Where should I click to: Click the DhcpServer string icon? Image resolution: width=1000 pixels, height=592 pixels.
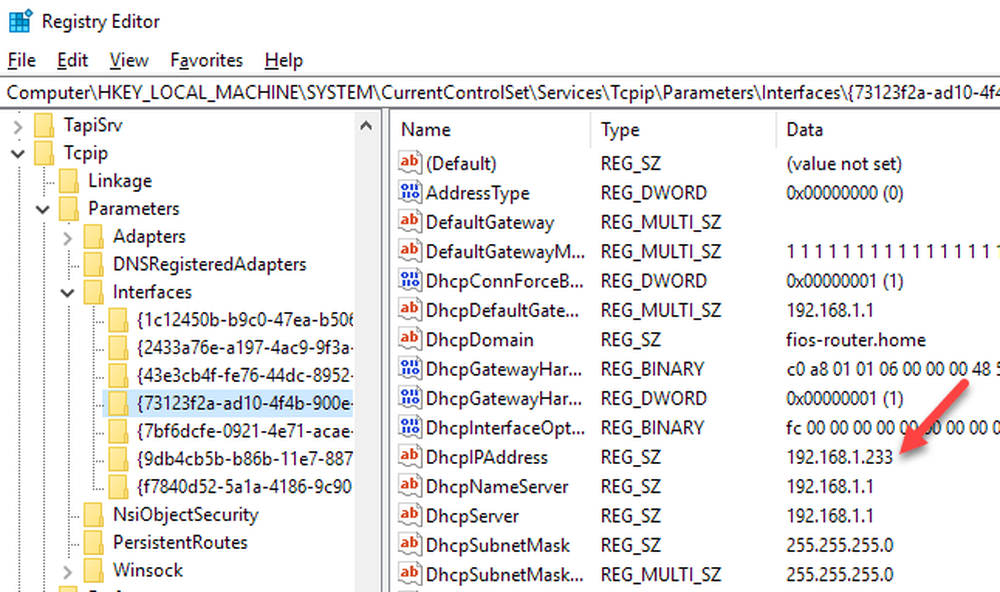click(x=409, y=515)
